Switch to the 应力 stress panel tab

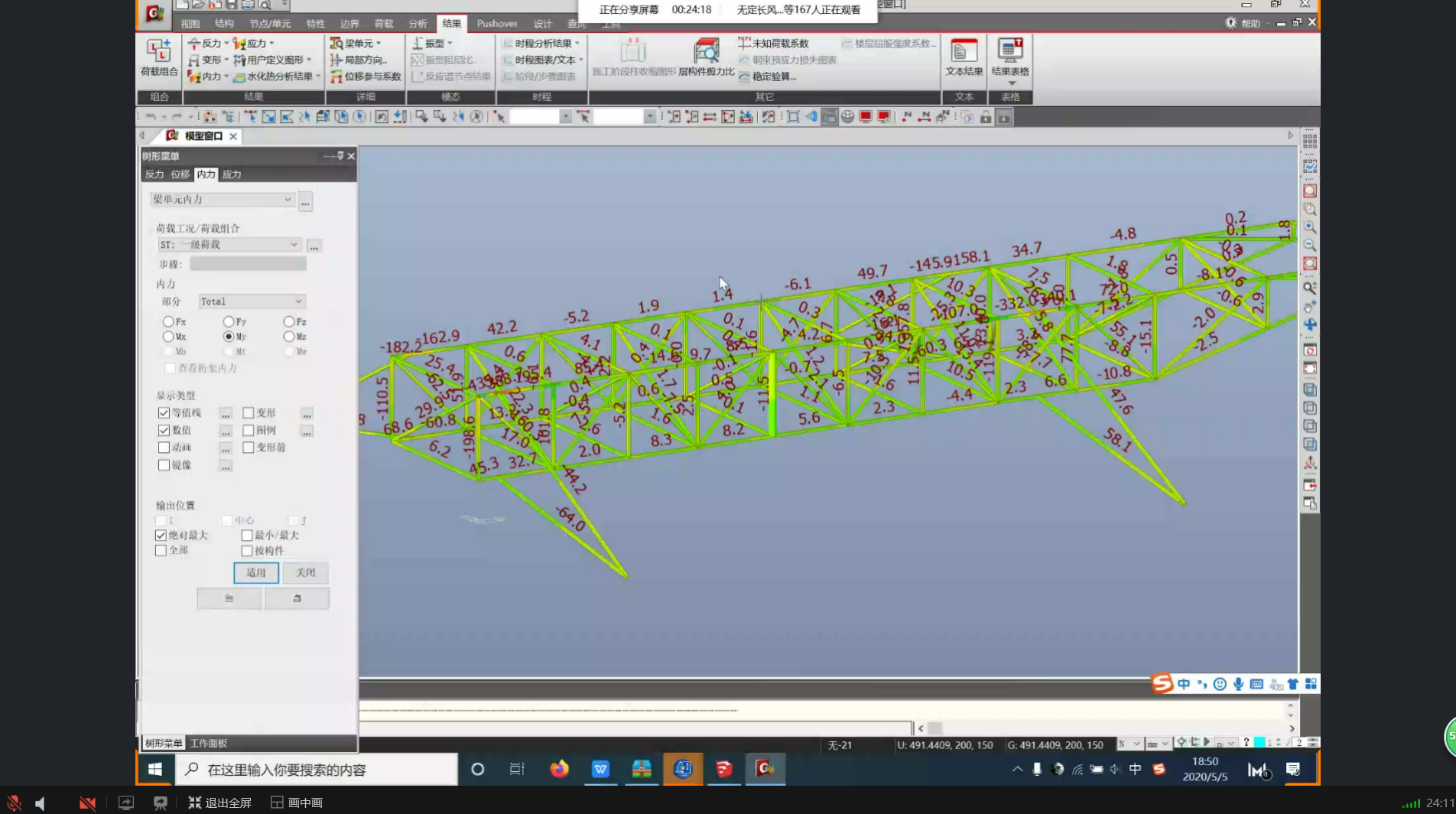pyautogui.click(x=232, y=174)
